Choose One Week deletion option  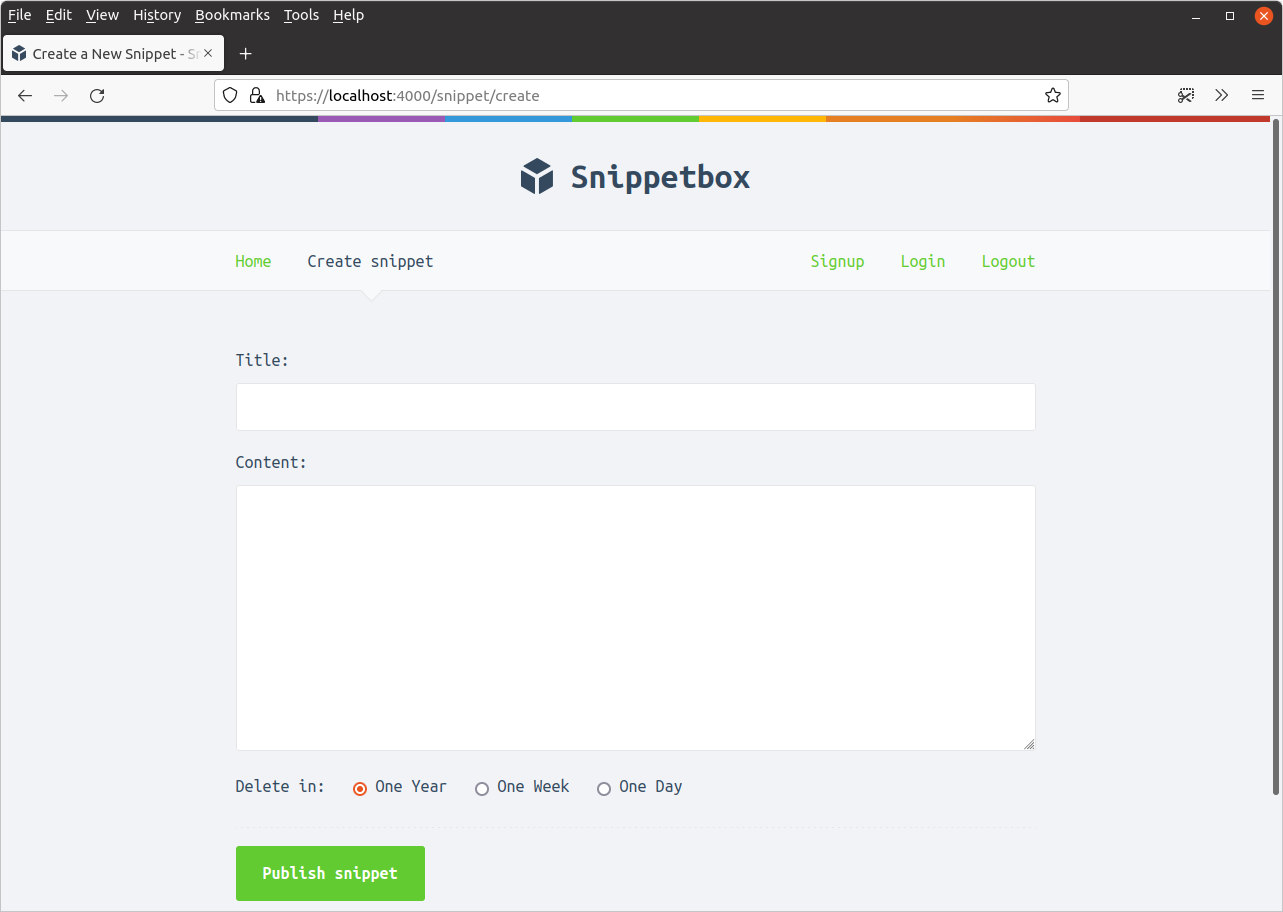(482, 789)
